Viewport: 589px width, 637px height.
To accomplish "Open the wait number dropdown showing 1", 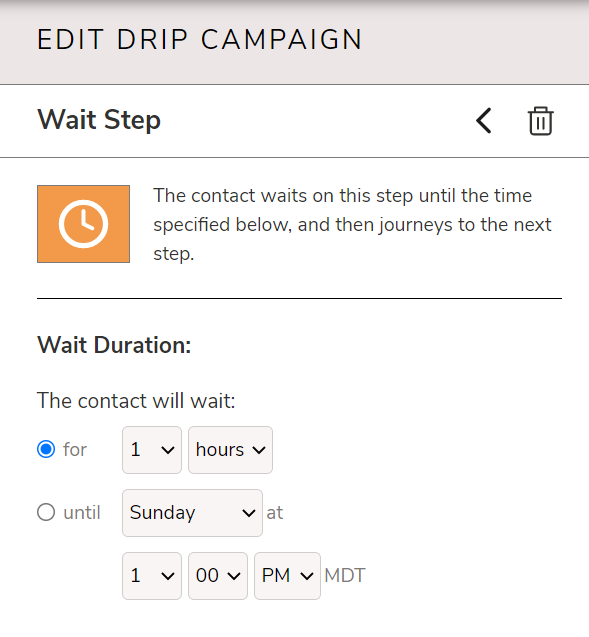I will point(152,450).
